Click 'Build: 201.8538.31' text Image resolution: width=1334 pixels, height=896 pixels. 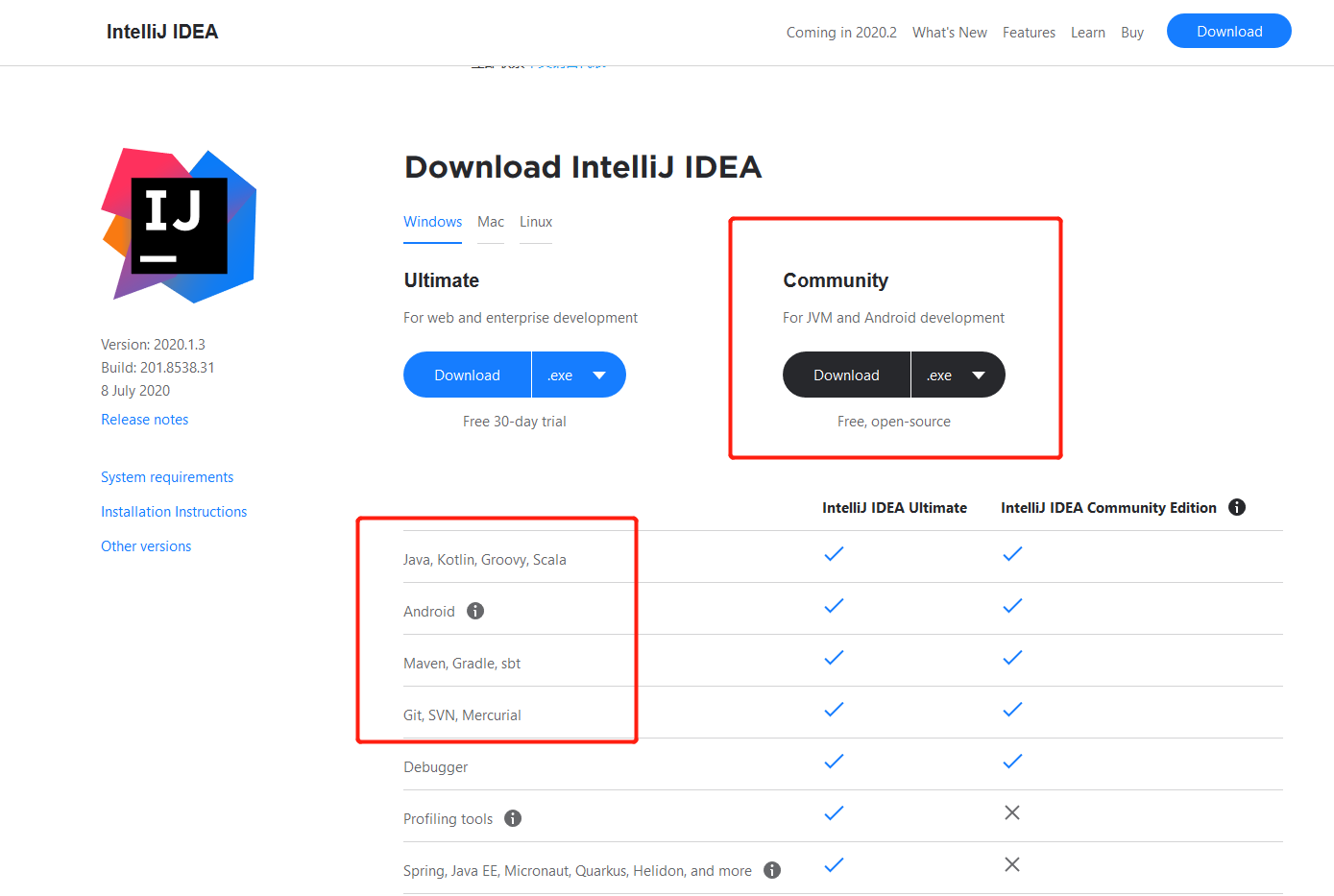pos(158,368)
